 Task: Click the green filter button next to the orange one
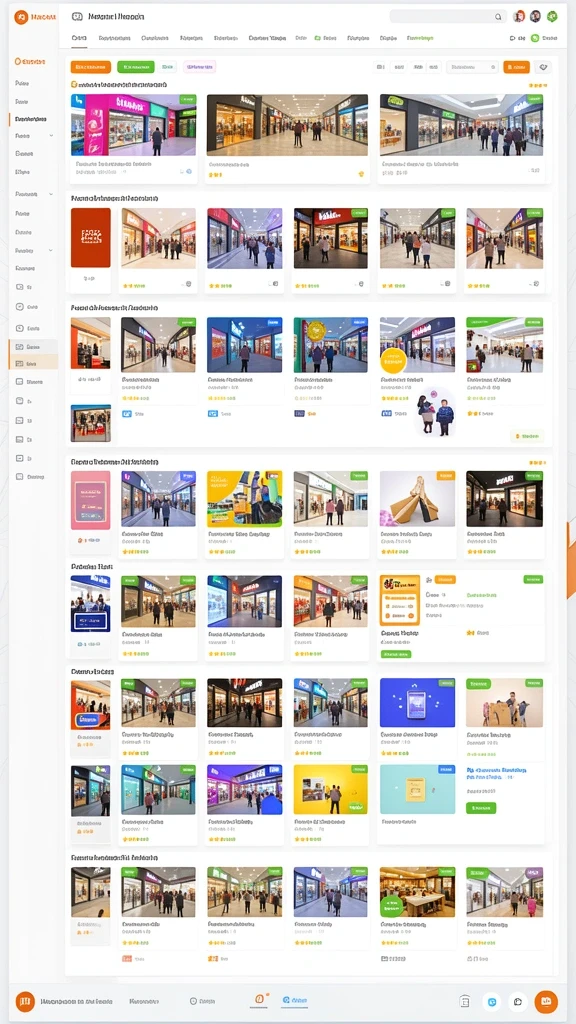136,67
